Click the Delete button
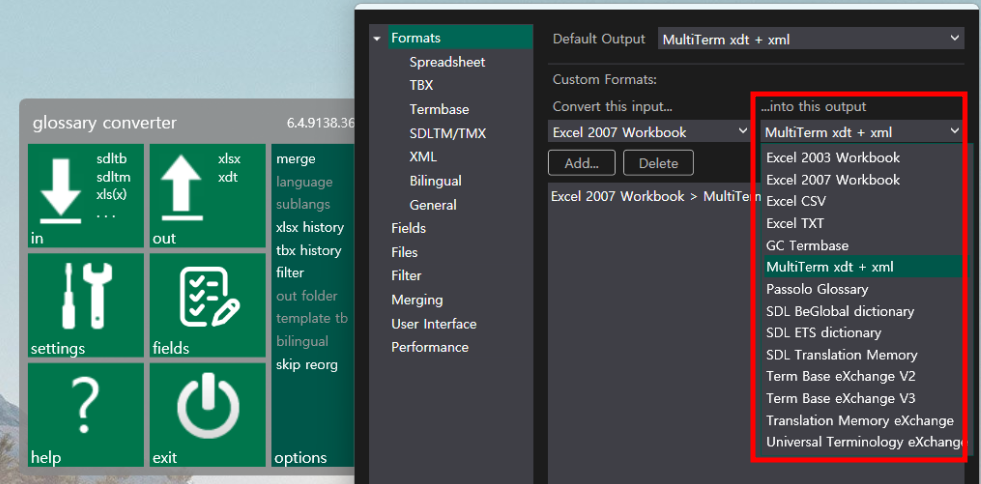 tap(658, 163)
